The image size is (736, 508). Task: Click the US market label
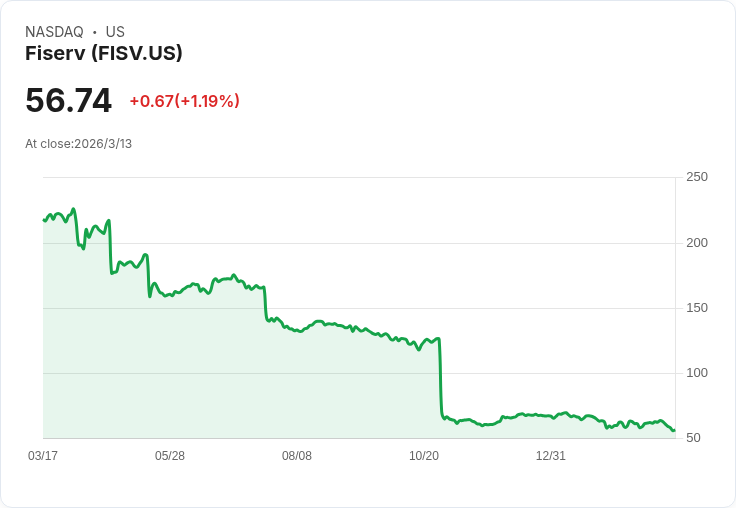(x=115, y=31)
